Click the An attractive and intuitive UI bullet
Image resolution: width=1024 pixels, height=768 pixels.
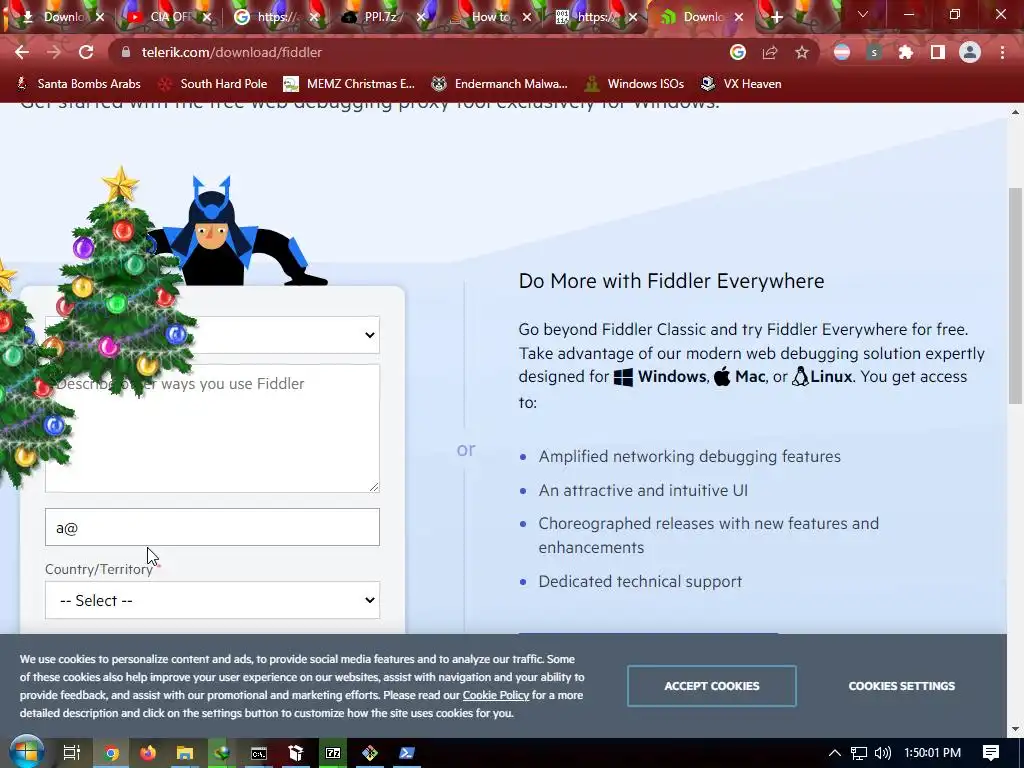click(643, 490)
